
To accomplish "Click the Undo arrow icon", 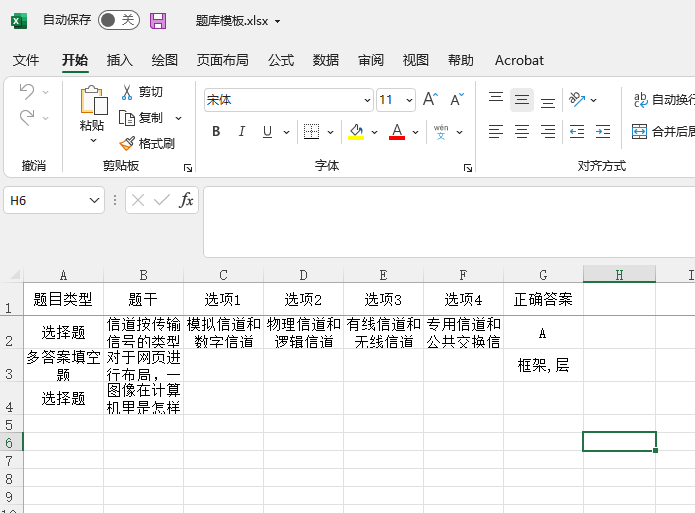I will coord(27,92).
